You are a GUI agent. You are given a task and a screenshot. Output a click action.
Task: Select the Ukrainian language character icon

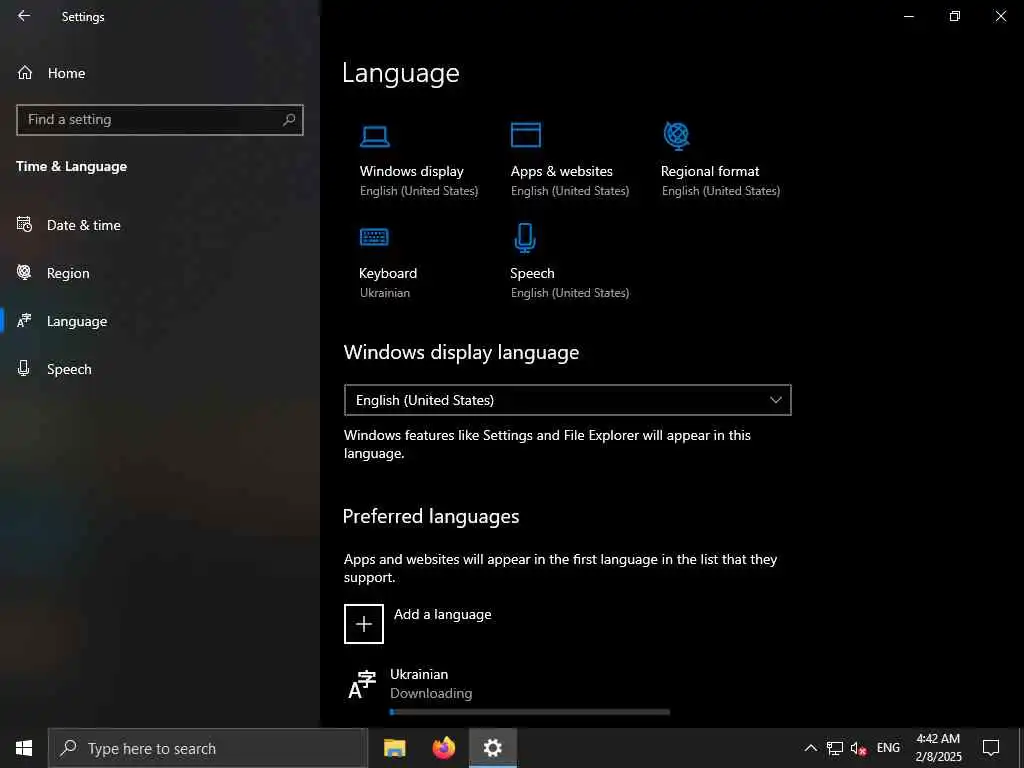(362, 684)
